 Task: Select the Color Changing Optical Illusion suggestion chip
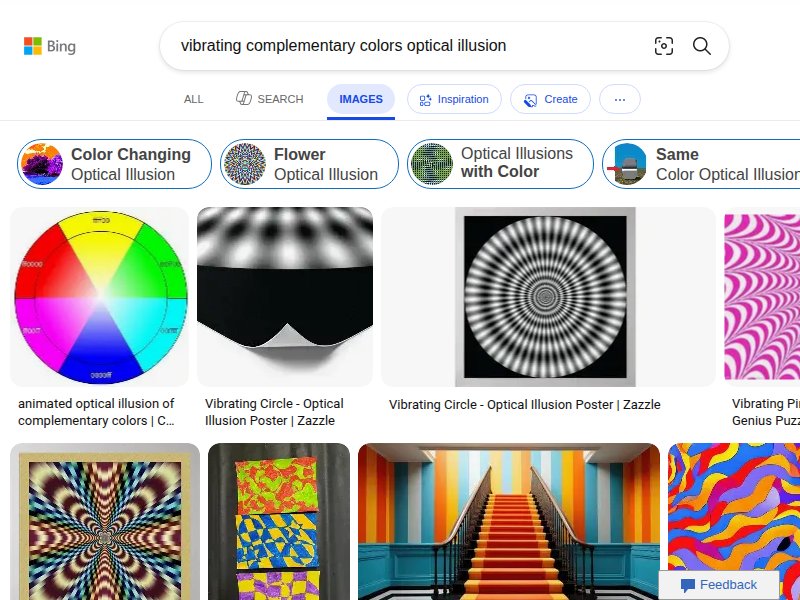point(115,163)
